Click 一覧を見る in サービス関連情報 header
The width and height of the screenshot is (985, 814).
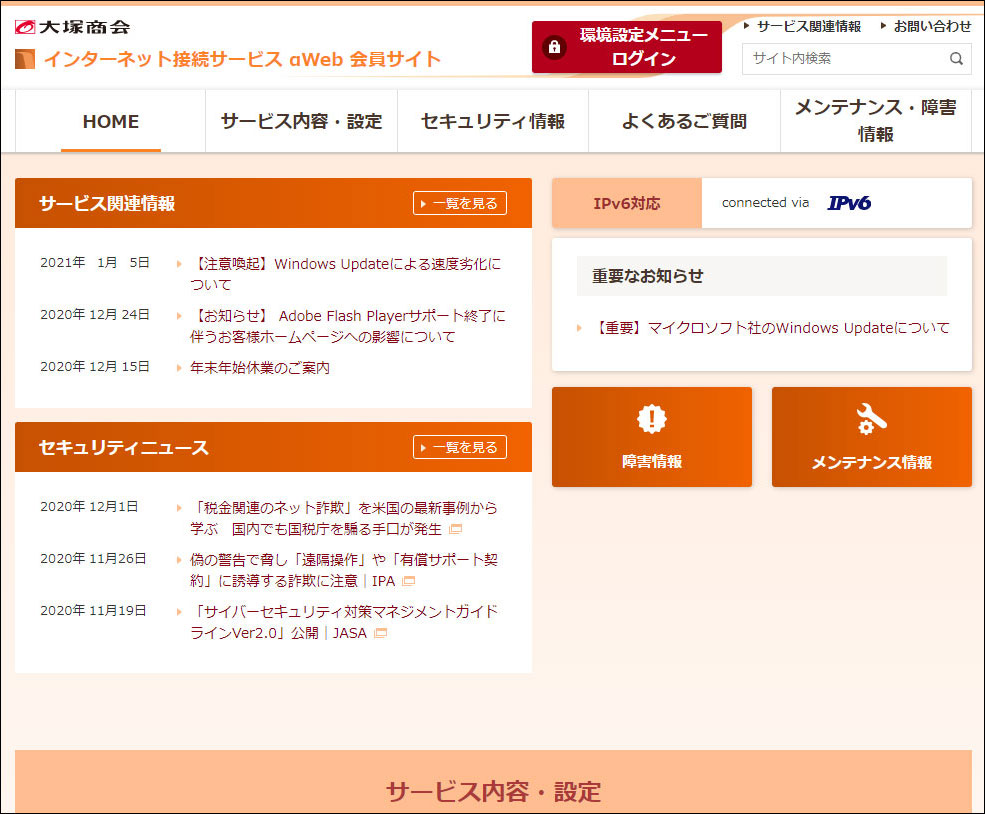pyautogui.click(x=460, y=203)
